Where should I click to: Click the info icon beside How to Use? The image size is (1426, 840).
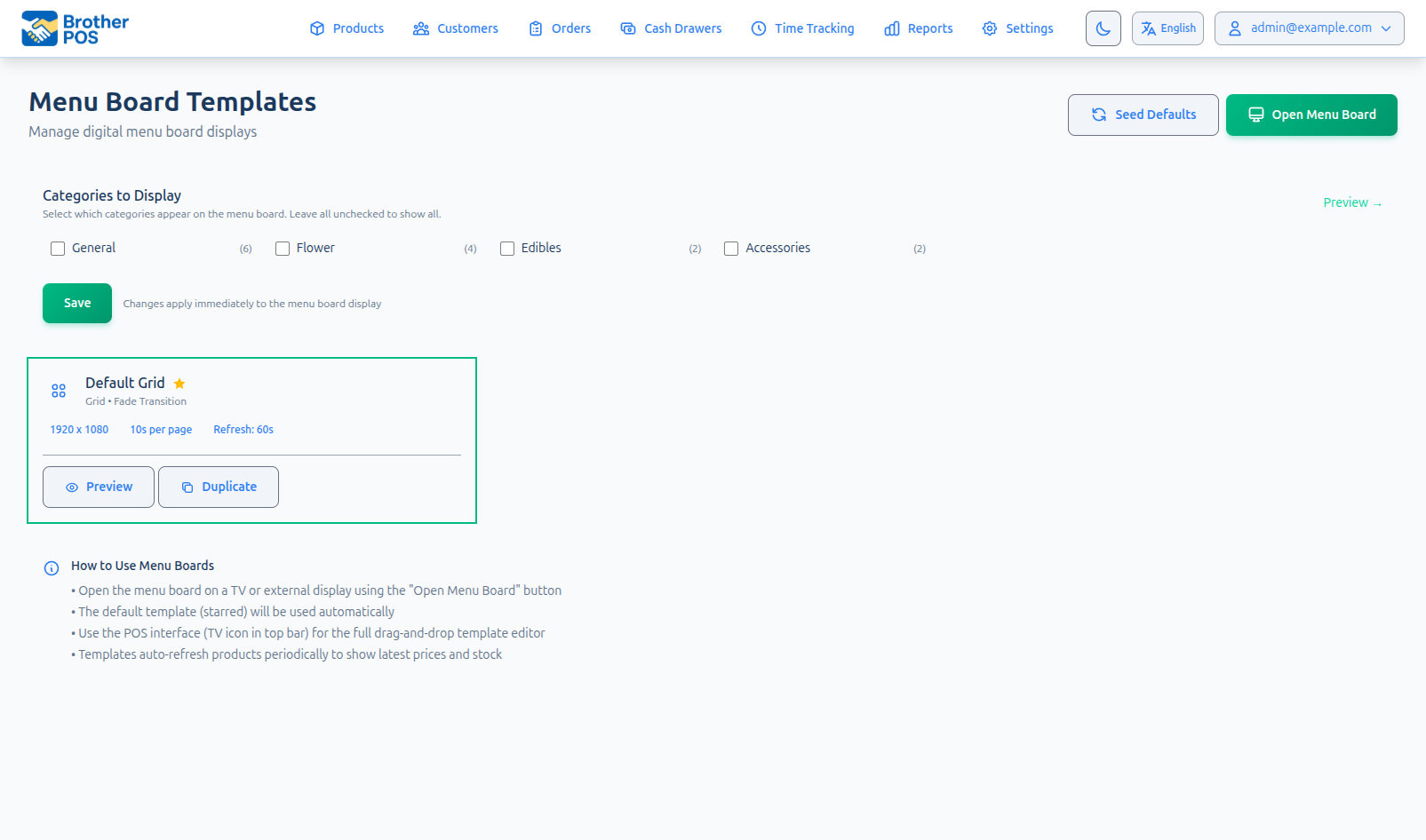point(52,568)
